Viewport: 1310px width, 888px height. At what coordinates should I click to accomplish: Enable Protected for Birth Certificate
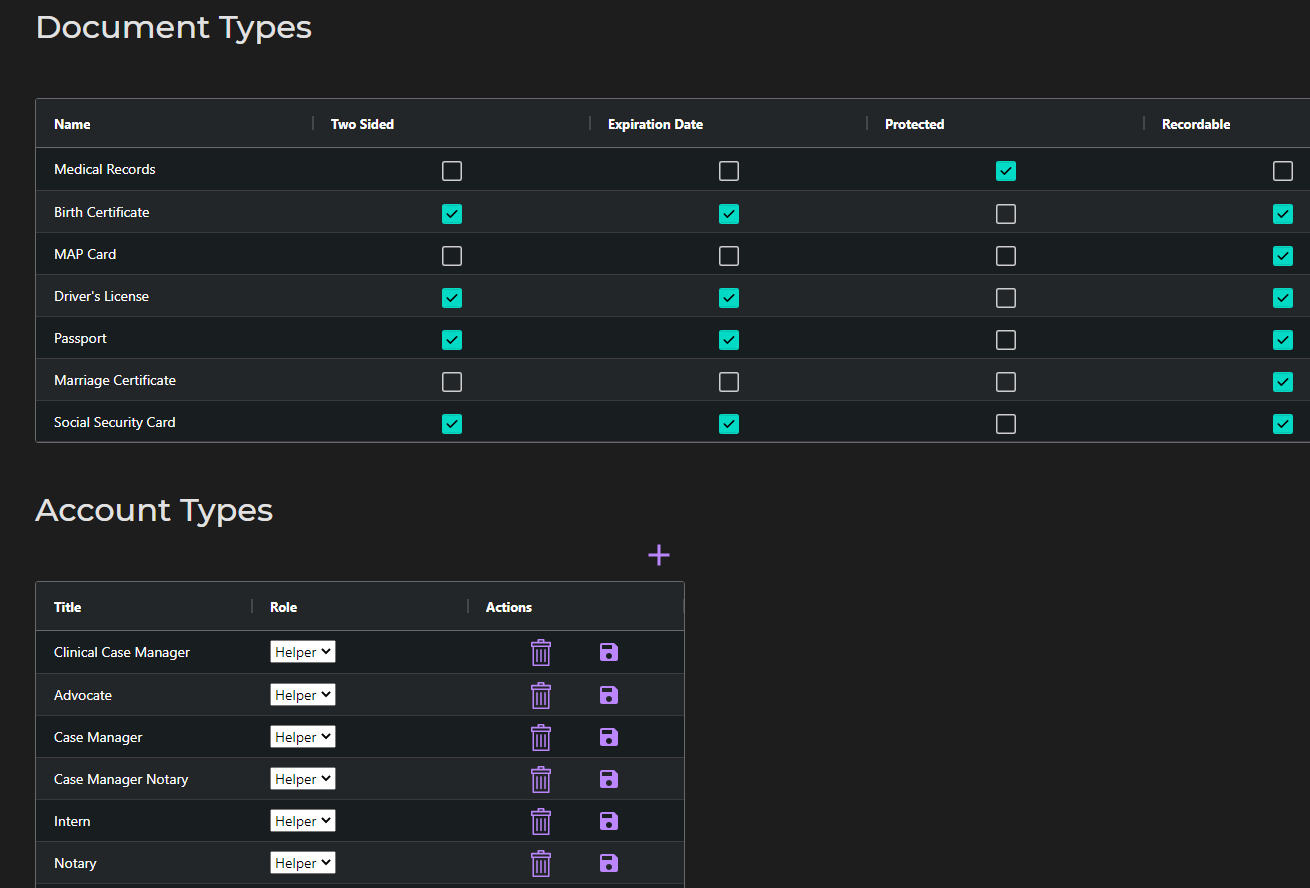point(1006,213)
